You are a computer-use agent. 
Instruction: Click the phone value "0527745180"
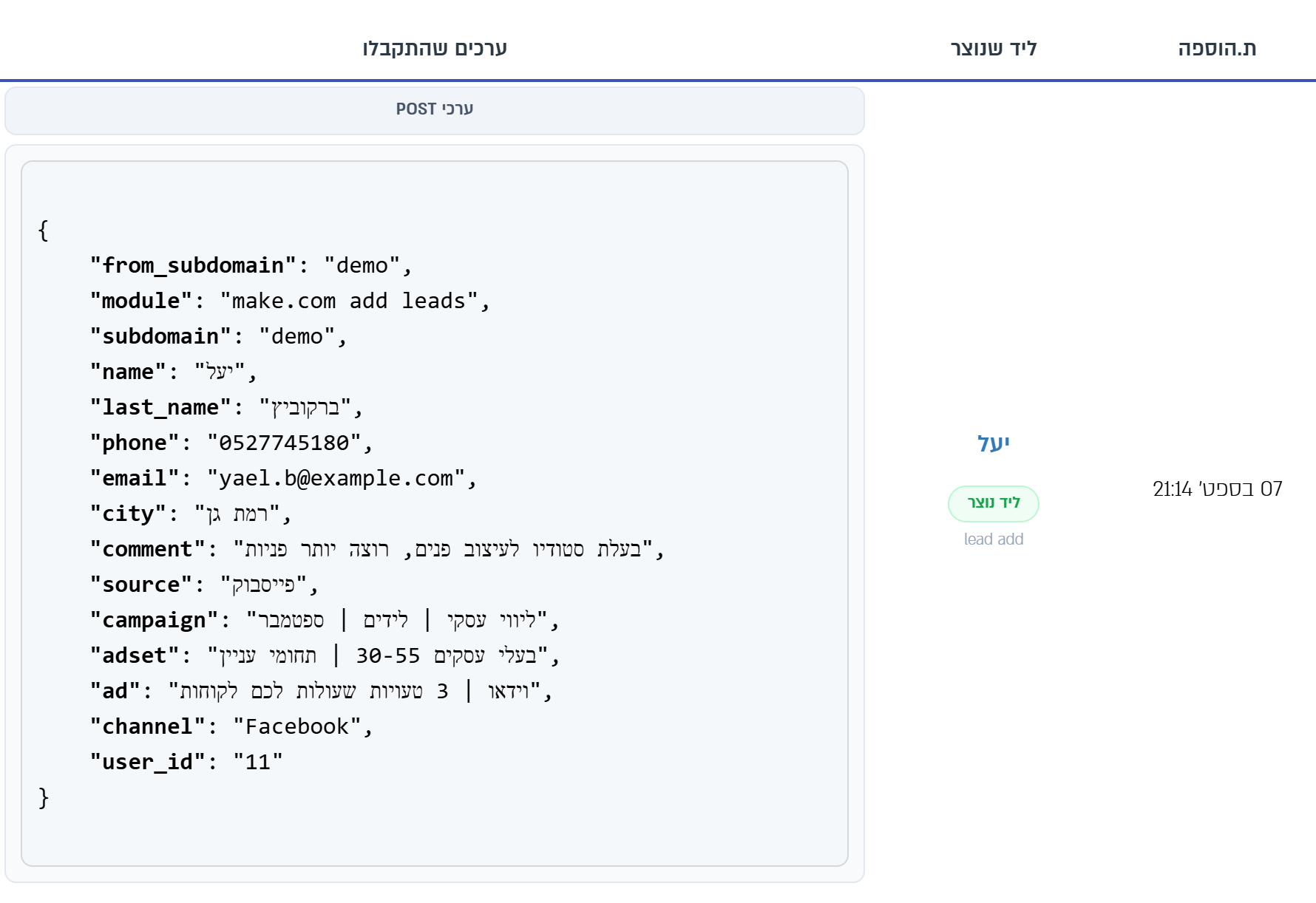[x=284, y=443]
